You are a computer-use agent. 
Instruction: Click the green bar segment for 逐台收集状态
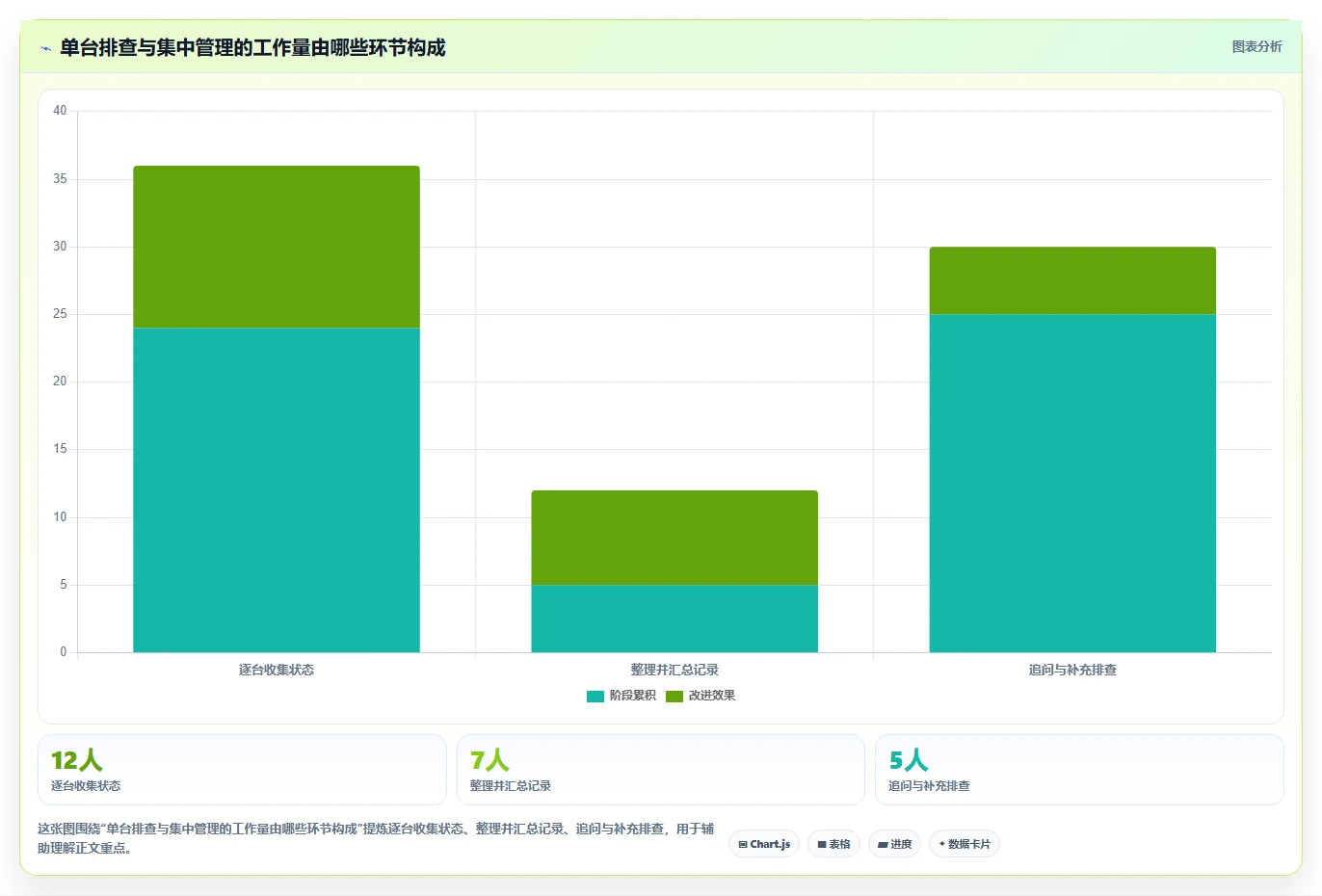click(277, 247)
